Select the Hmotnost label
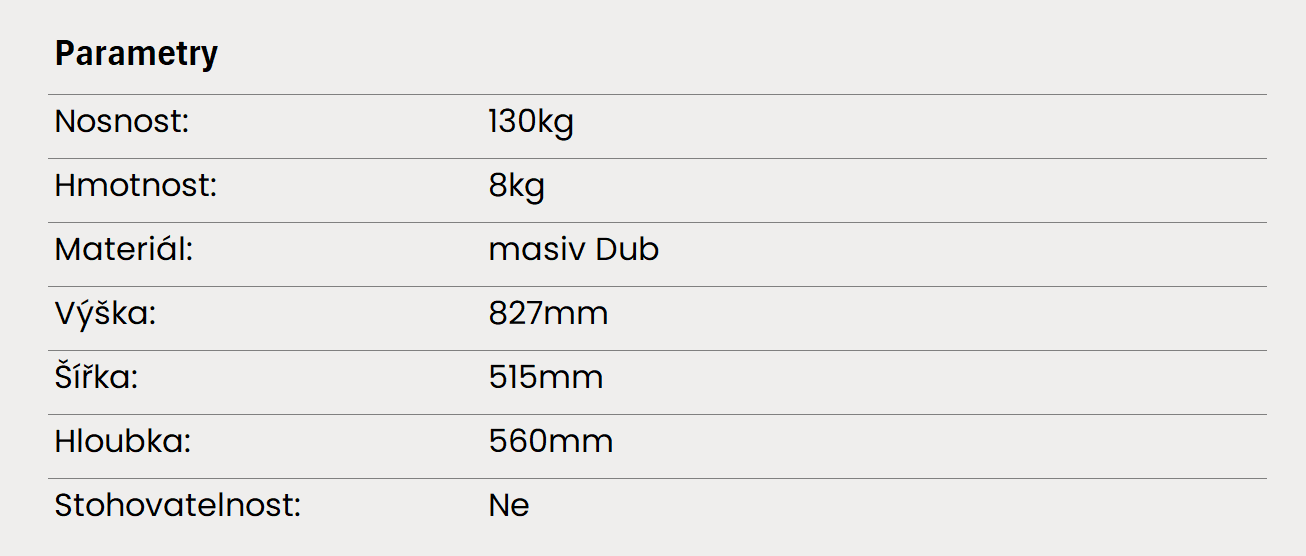The height and width of the screenshot is (556, 1306). tap(135, 186)
